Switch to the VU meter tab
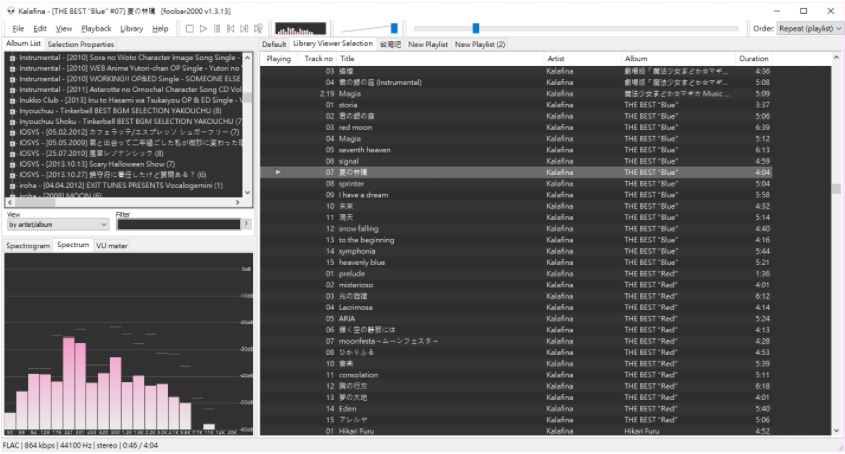The width and height of the screenshot is (845, 454). tap(112, 246)
